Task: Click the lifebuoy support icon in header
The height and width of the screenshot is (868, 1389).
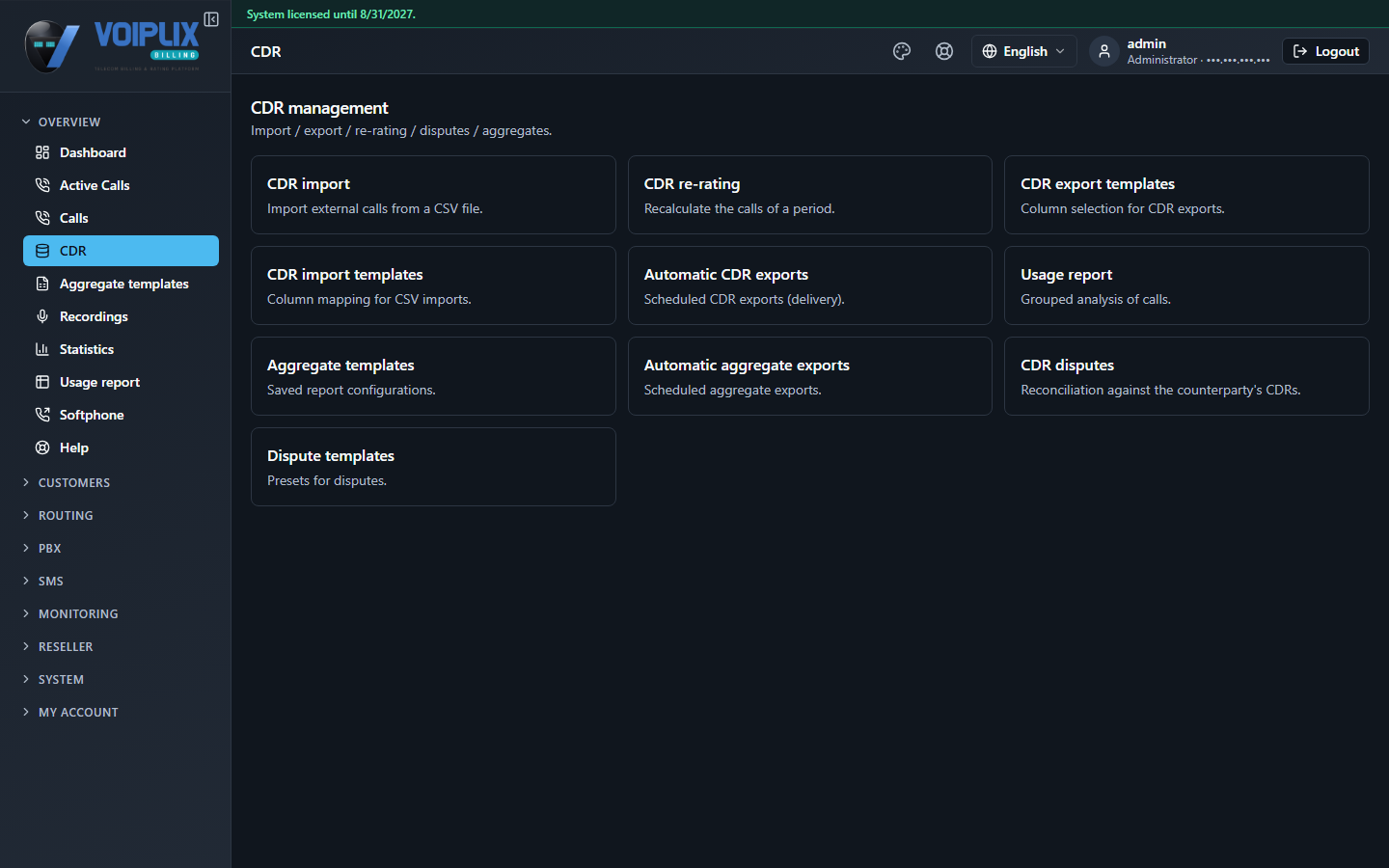Action: click(x=944, y=51)
